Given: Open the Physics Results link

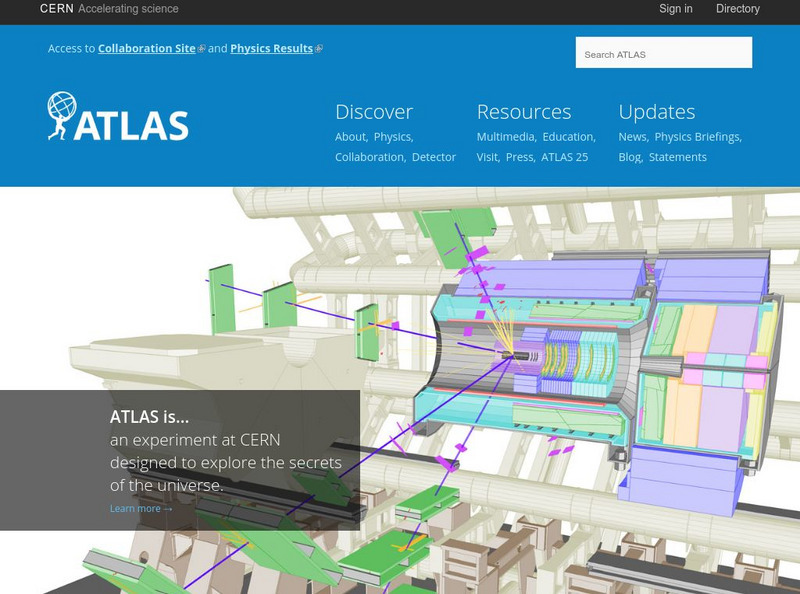Looking at the screenshot, I should click(x=271, y=48).
